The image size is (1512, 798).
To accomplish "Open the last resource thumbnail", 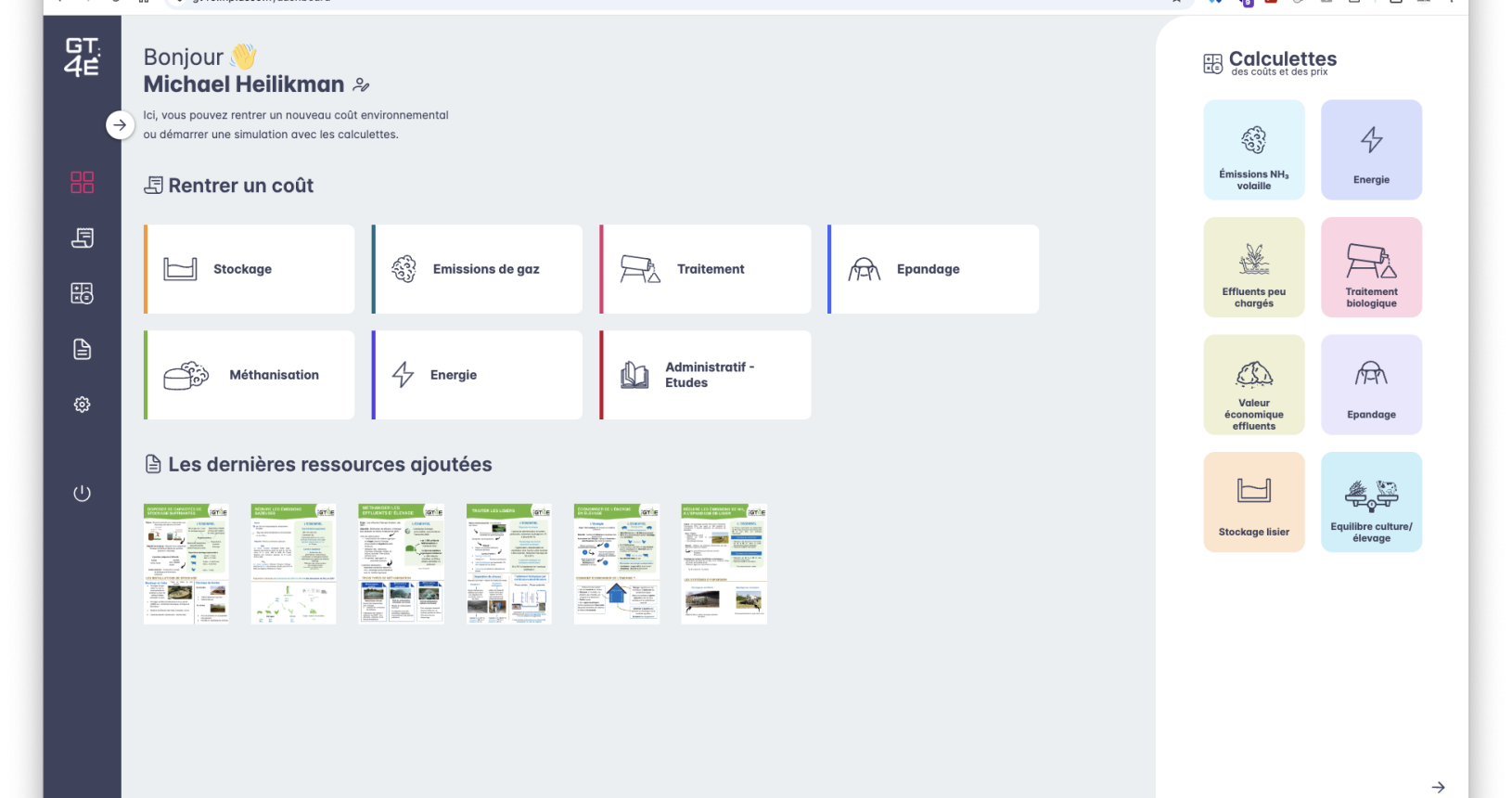I will click(x=724, y=563).
